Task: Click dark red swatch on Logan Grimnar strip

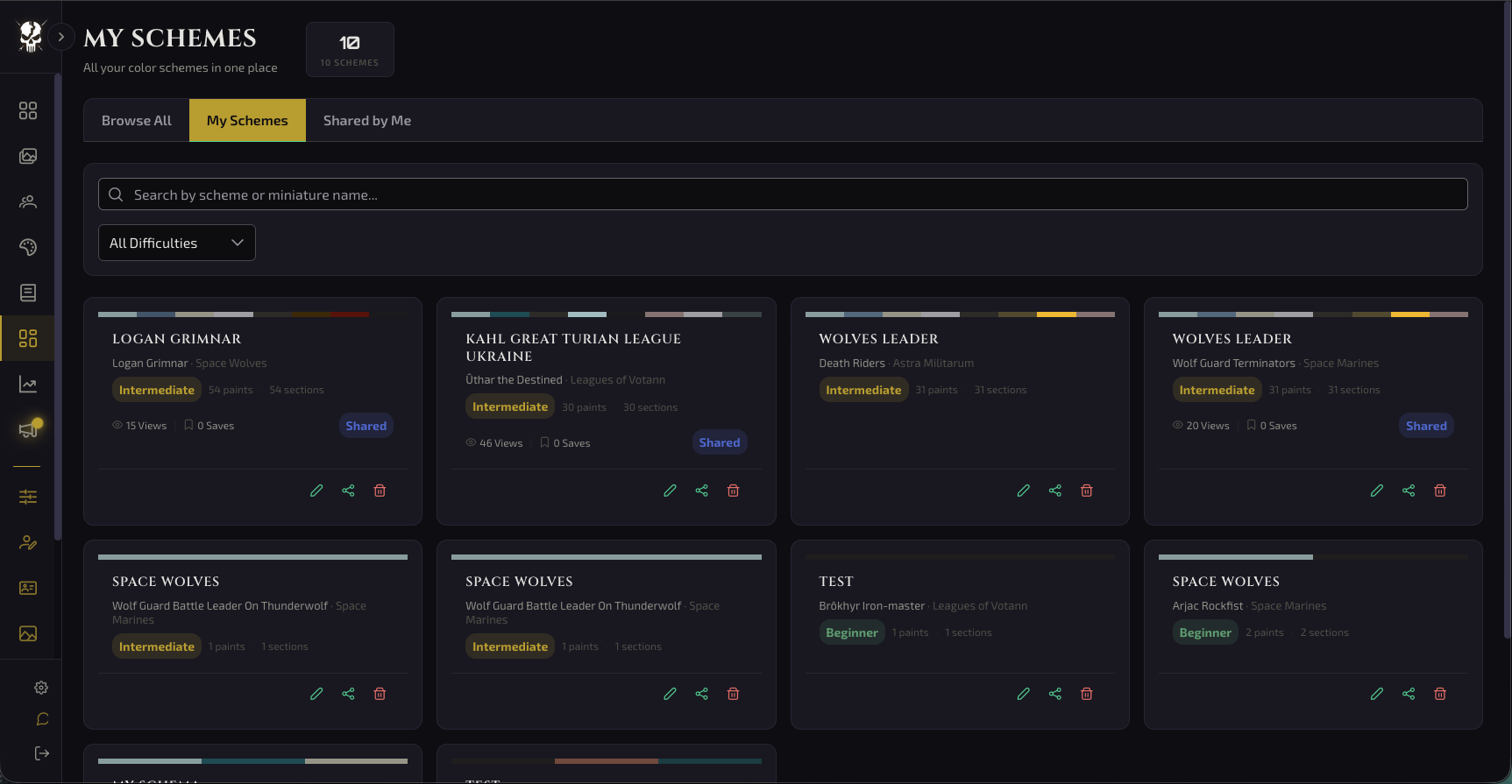Action: point(350,314)
